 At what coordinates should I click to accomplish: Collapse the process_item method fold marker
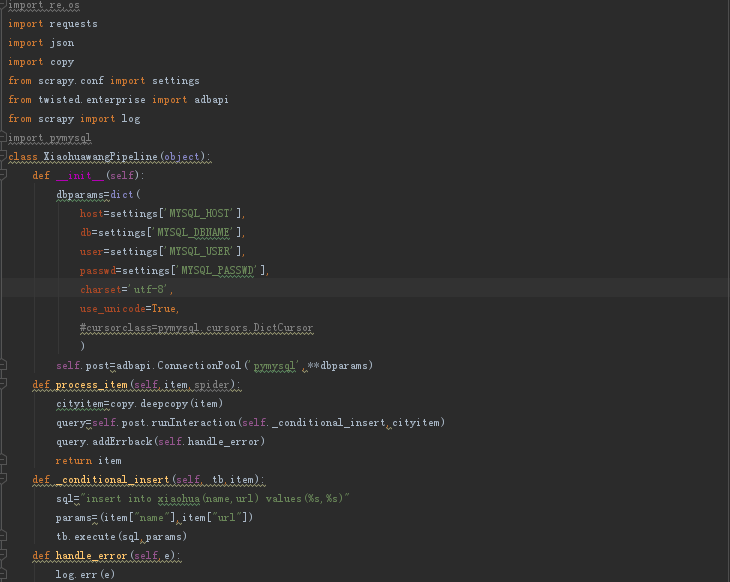[x=2, y=384]
